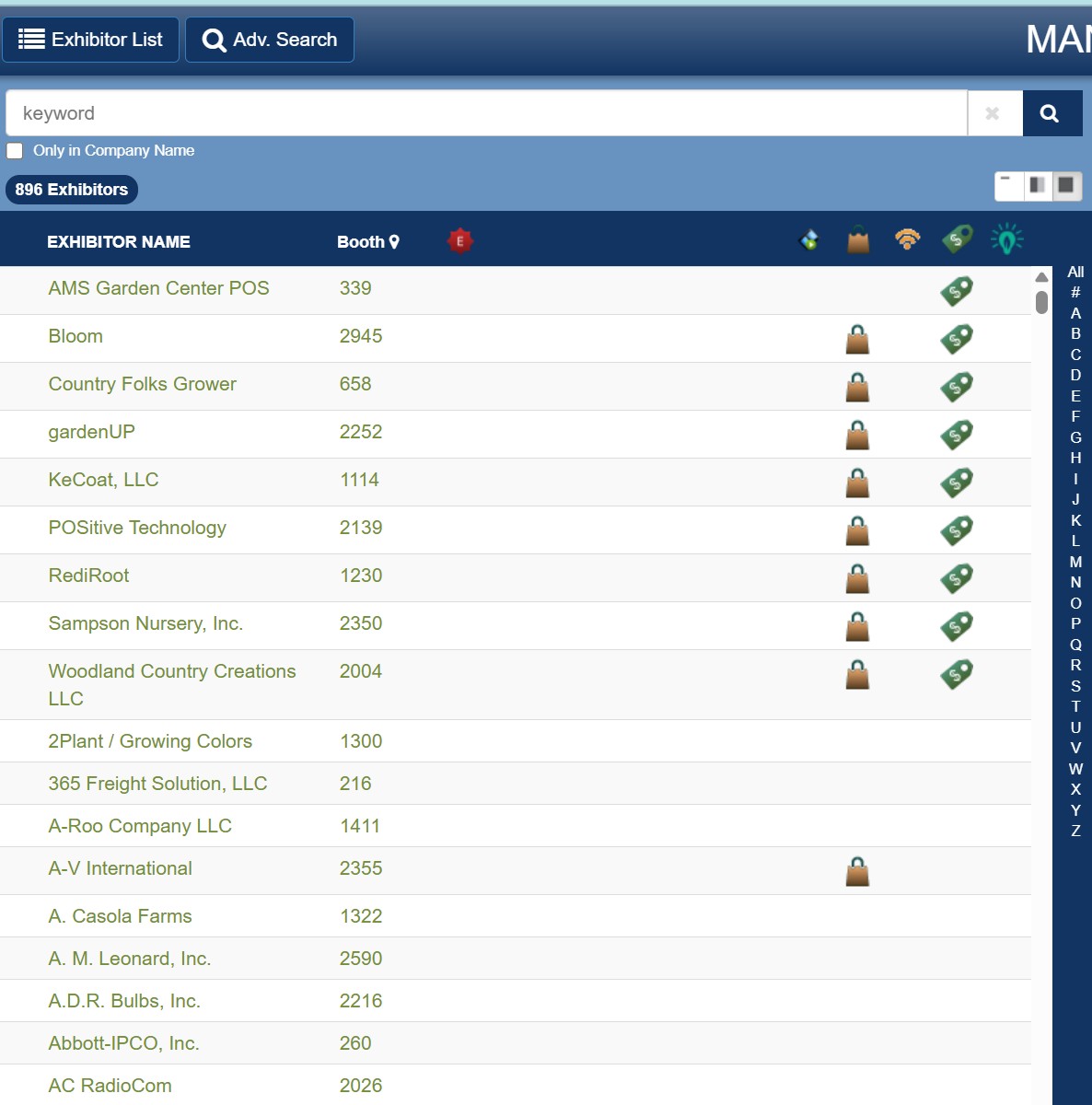Open Bloom exhibitor listing

76,336
